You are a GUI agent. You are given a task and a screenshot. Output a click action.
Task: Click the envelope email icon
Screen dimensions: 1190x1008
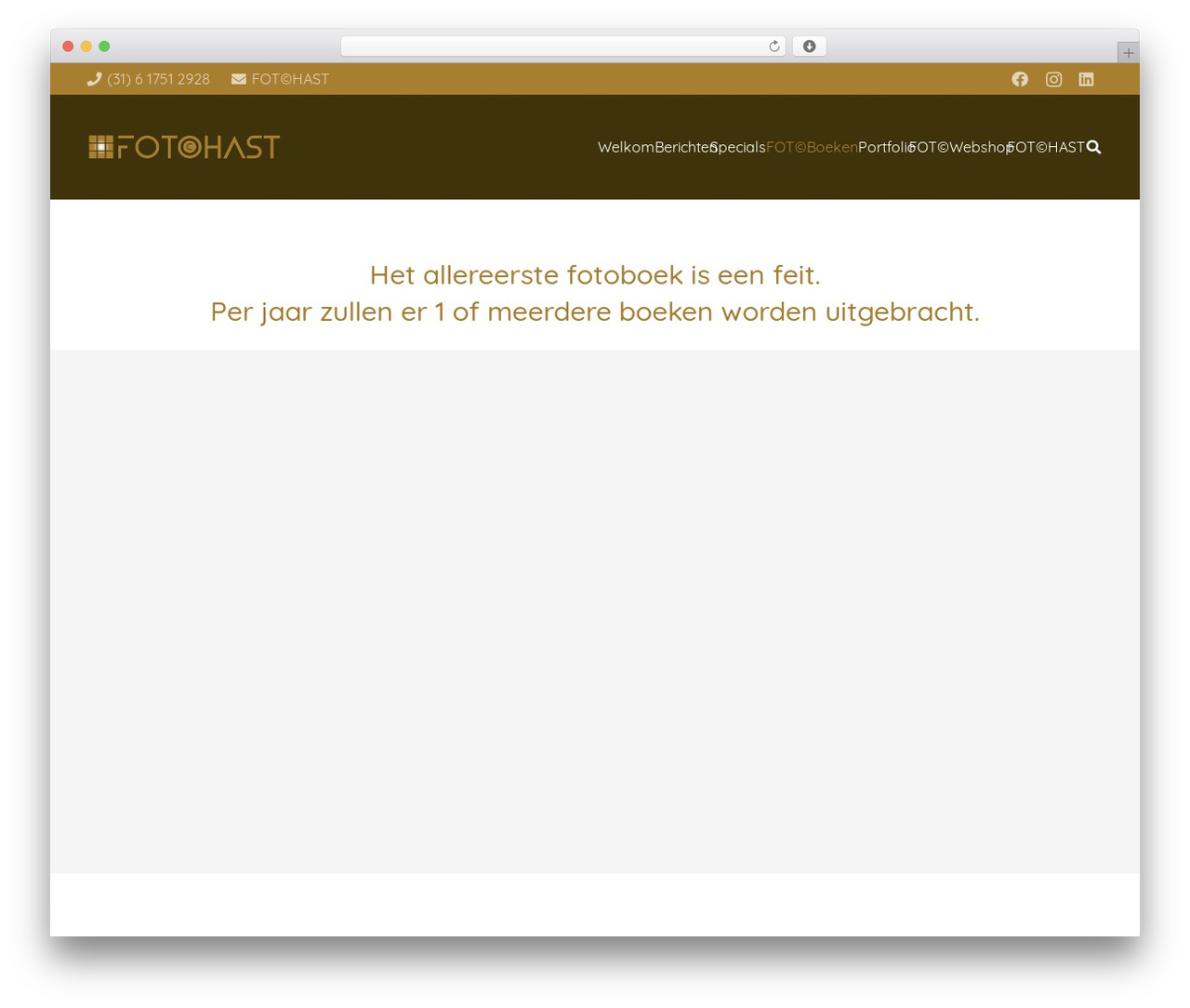tap(239, 79)
